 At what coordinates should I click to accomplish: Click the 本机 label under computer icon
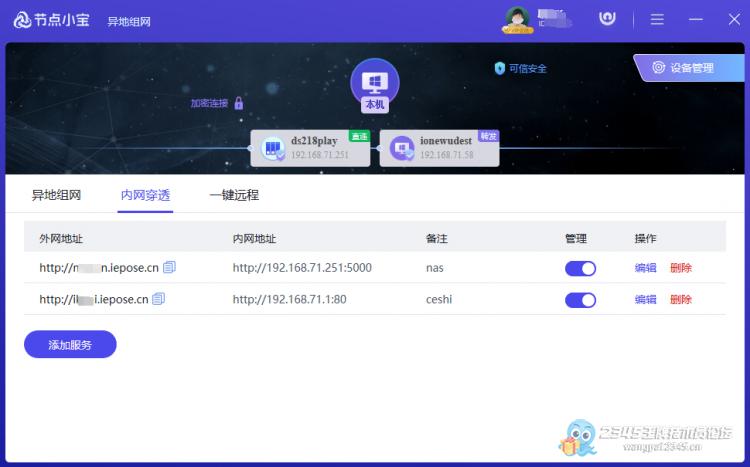tap(375, 104)
